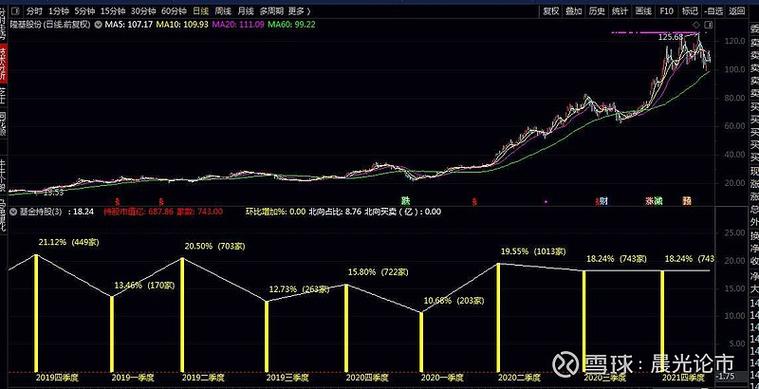Switch to the 分时 intraday chart
Image resolution: width=759 pixels, height=389 pixels.
tap(33, 11)
